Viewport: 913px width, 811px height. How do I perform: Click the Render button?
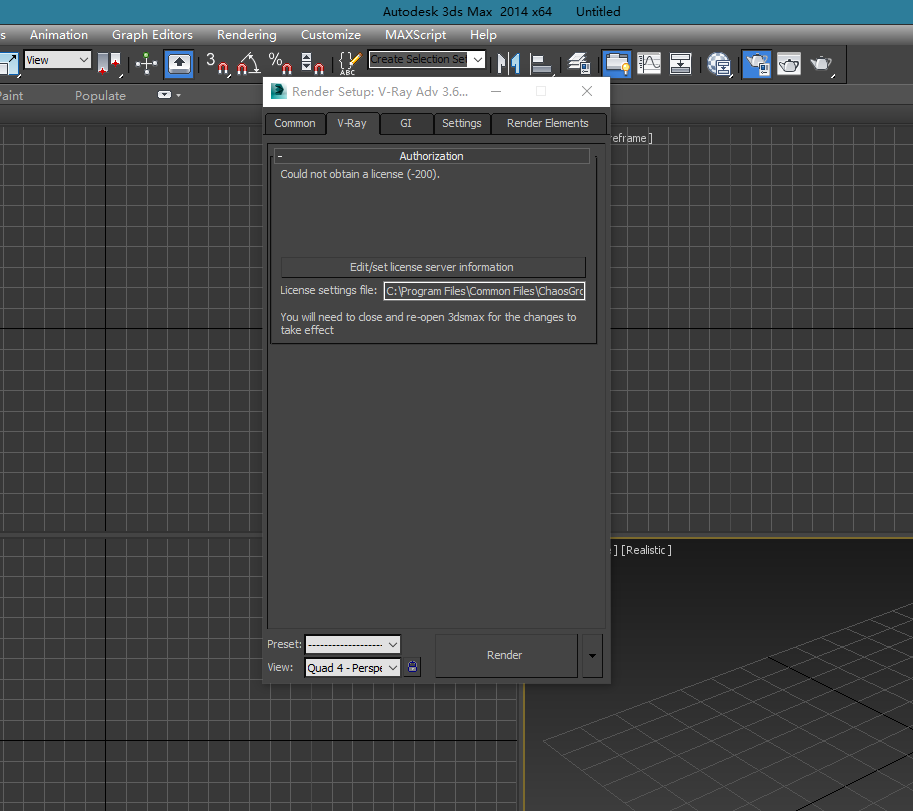(505, 656)
